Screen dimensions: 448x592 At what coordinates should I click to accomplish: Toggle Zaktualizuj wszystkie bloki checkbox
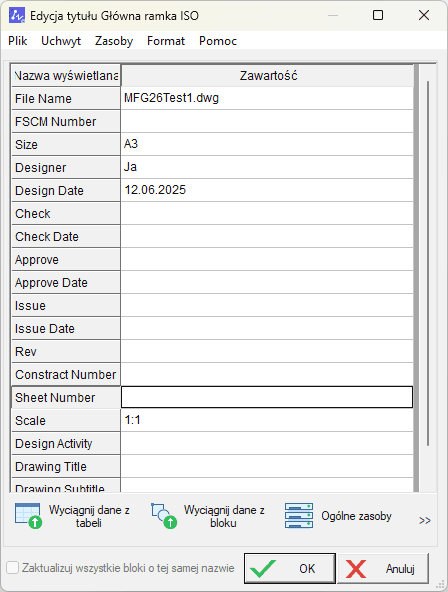pyautogui.click(x=12, y=568)
